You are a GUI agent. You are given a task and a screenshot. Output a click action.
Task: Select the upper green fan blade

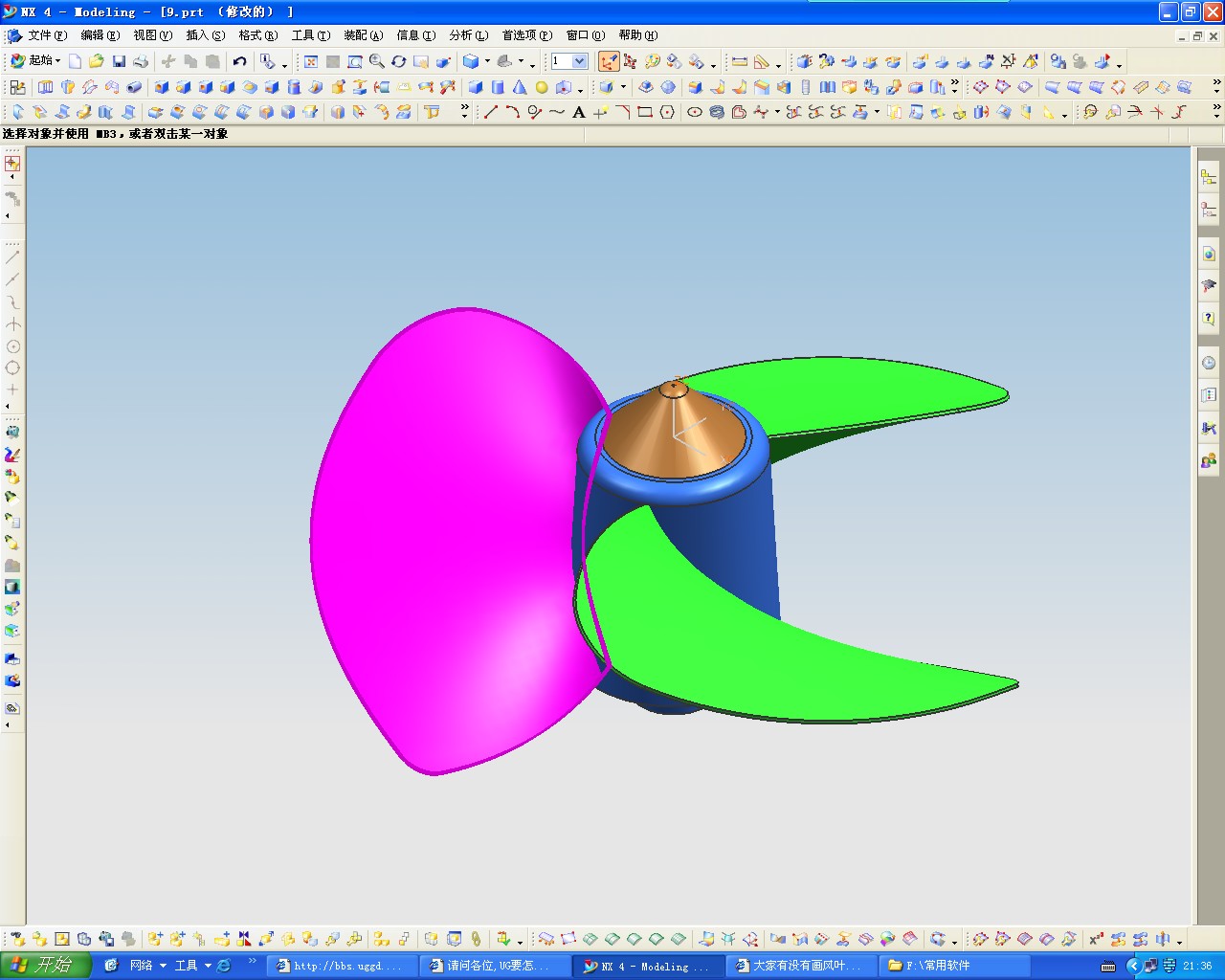pos(852,397)
